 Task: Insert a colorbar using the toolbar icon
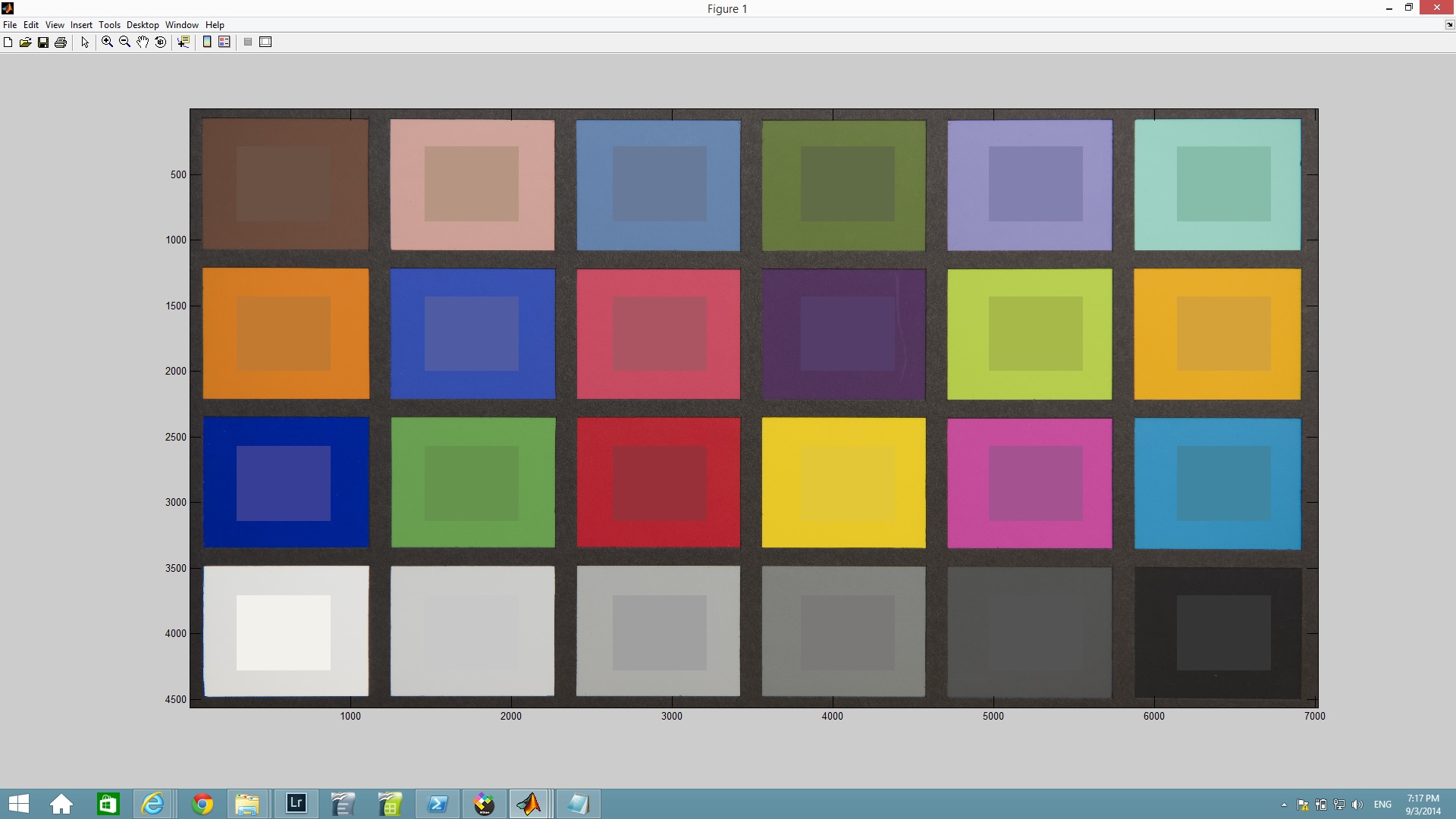(x=207, y=42)
